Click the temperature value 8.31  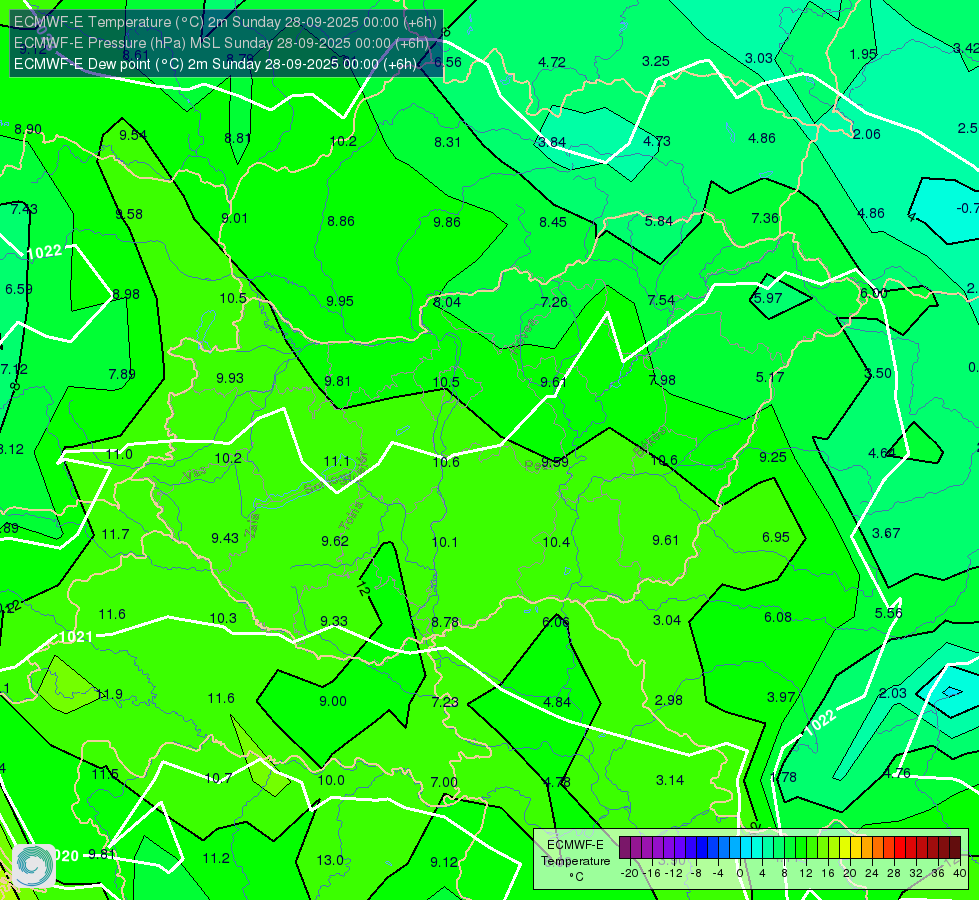448,142
